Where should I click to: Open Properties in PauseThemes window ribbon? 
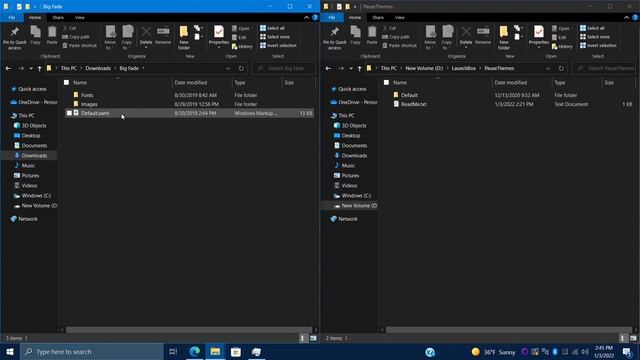tap(539, 36)
